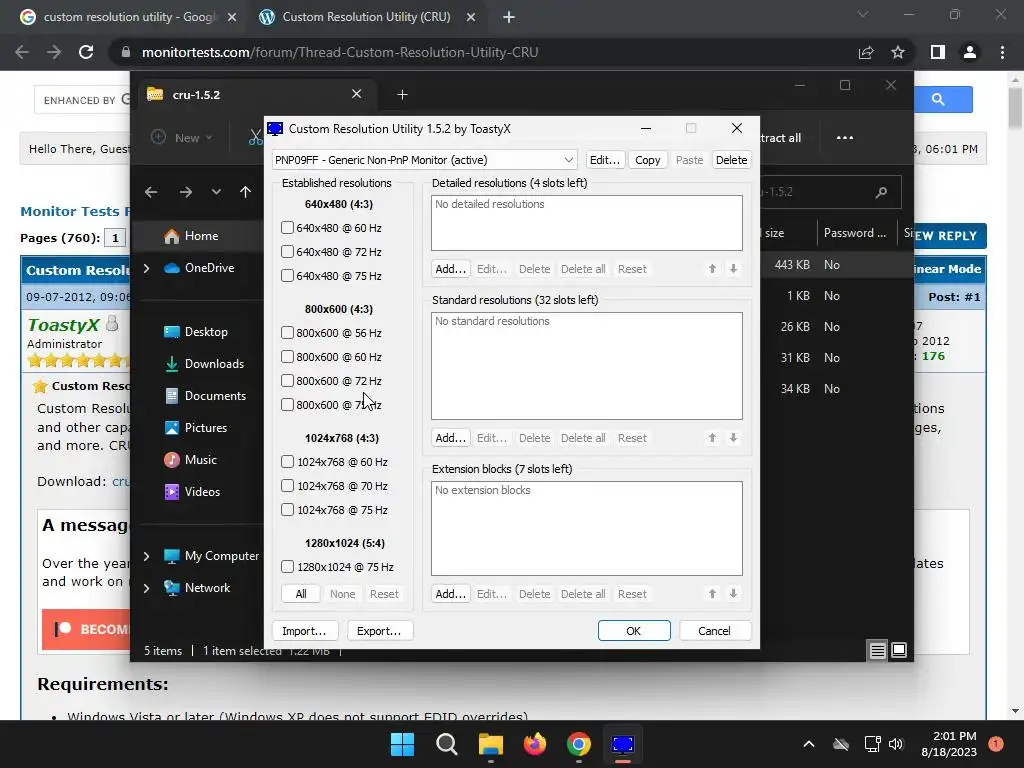Click the Chrome address bar URL

point(340,52)
